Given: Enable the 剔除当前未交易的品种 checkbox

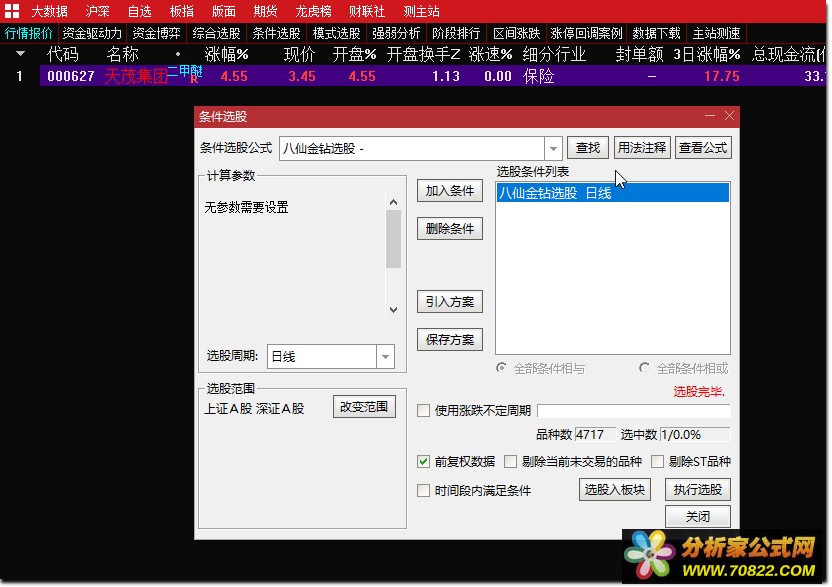Looking at the screenshot, I should (x=510, y=461).
